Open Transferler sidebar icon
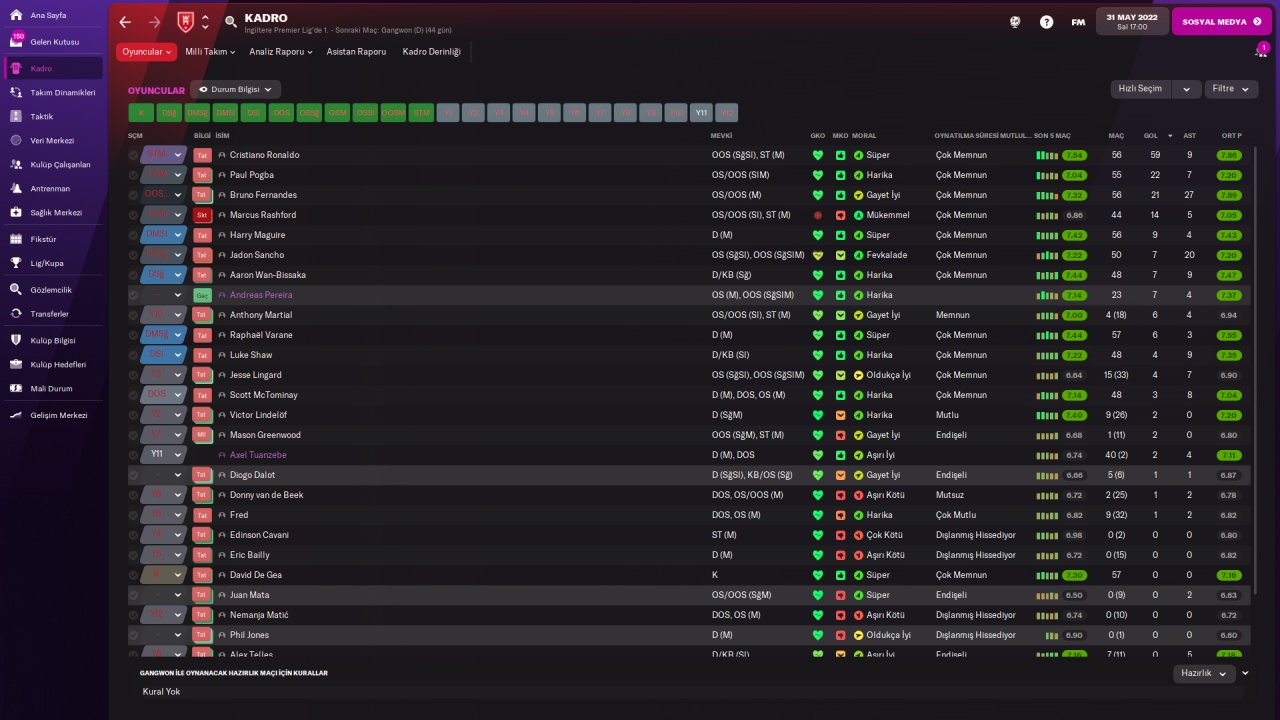The height and width of the screenshot is (720, 1280). pyautogui.click(x=16, y=314)
